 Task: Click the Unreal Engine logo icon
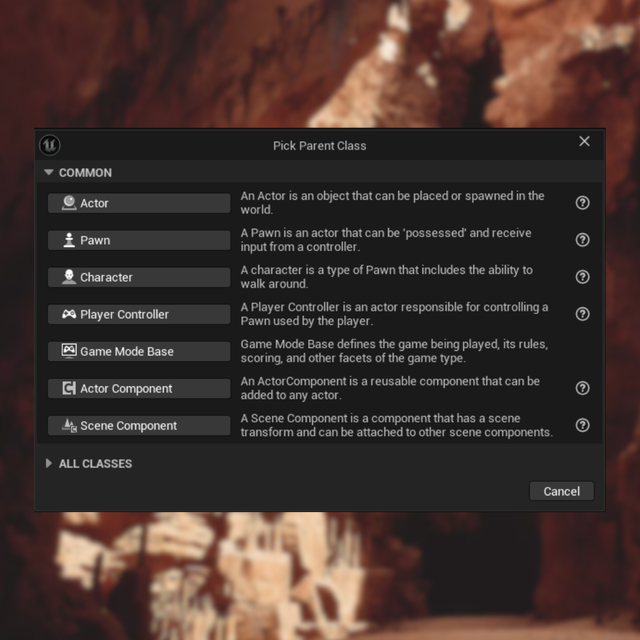50,145
